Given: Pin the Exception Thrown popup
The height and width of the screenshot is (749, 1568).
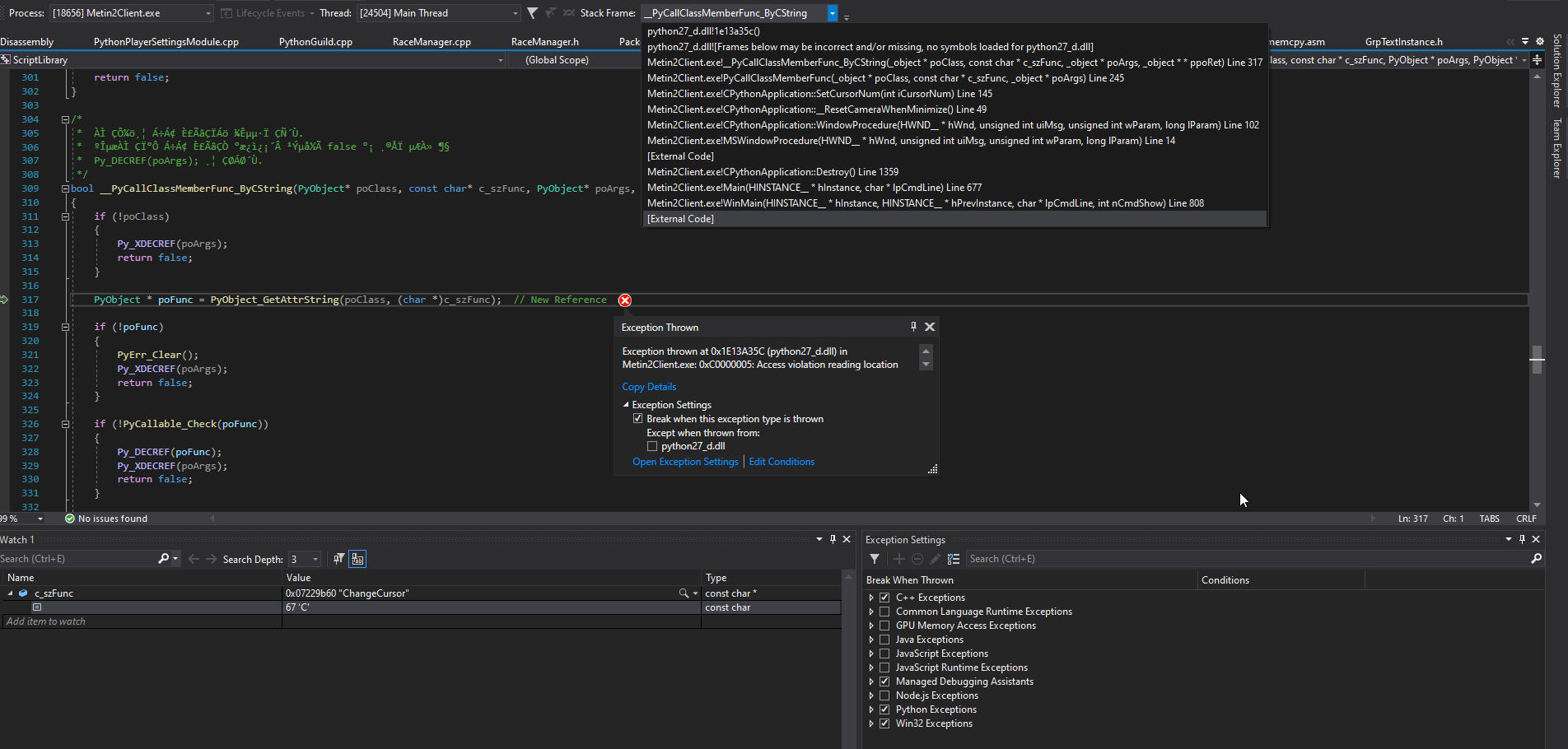Looking at the screenshot, I should click(x=913, y=327).
